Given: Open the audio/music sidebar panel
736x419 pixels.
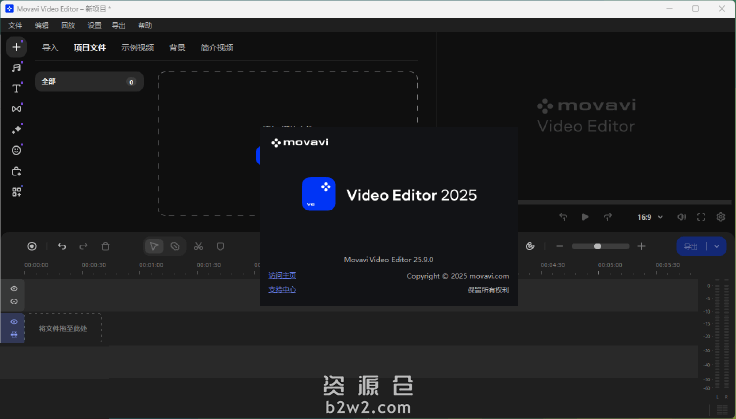Looking at the screenshot, I should tap(16, 68).
